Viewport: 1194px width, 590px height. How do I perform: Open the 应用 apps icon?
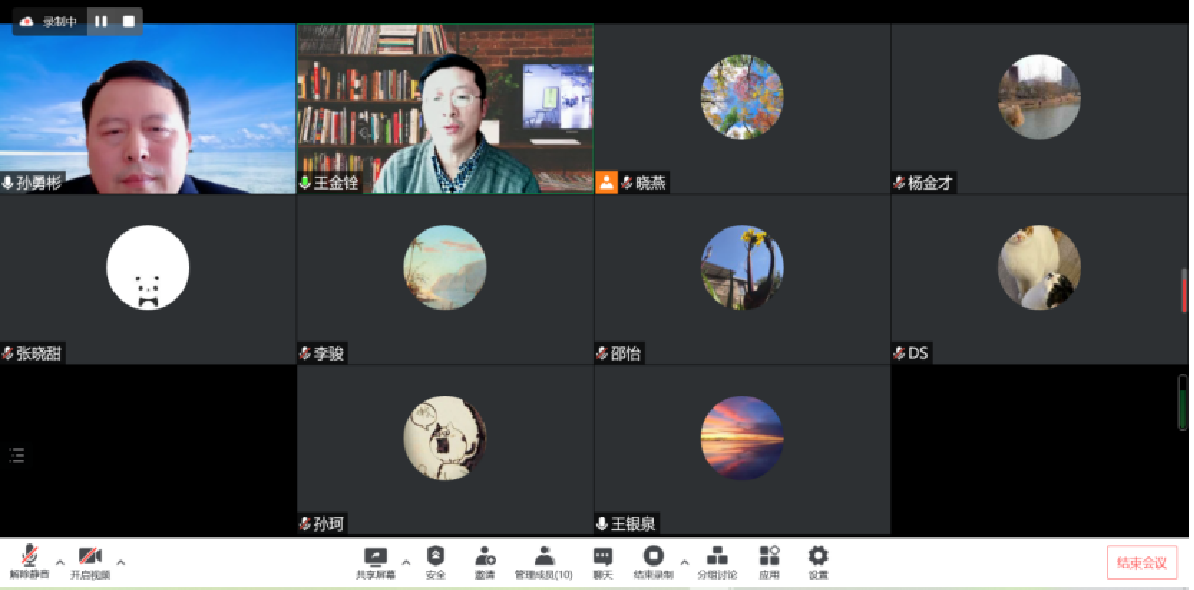point(769,561)
